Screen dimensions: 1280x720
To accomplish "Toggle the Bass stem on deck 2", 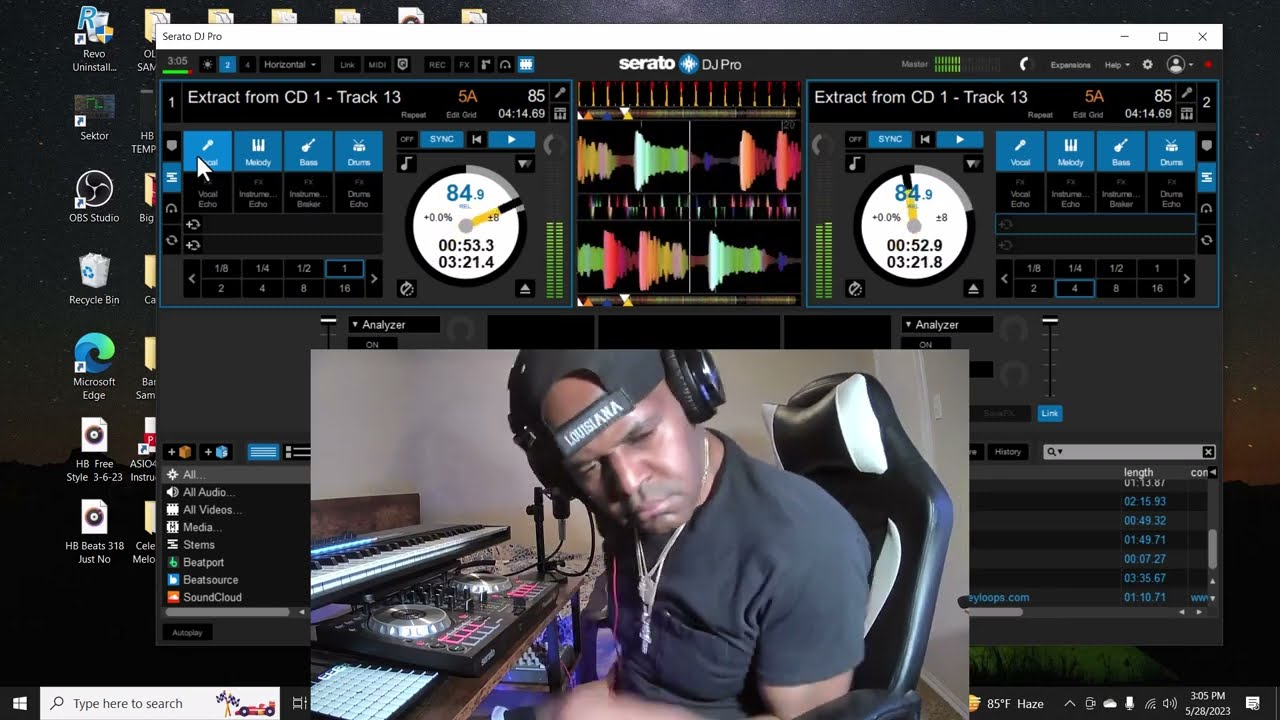I will (1121, 151).
